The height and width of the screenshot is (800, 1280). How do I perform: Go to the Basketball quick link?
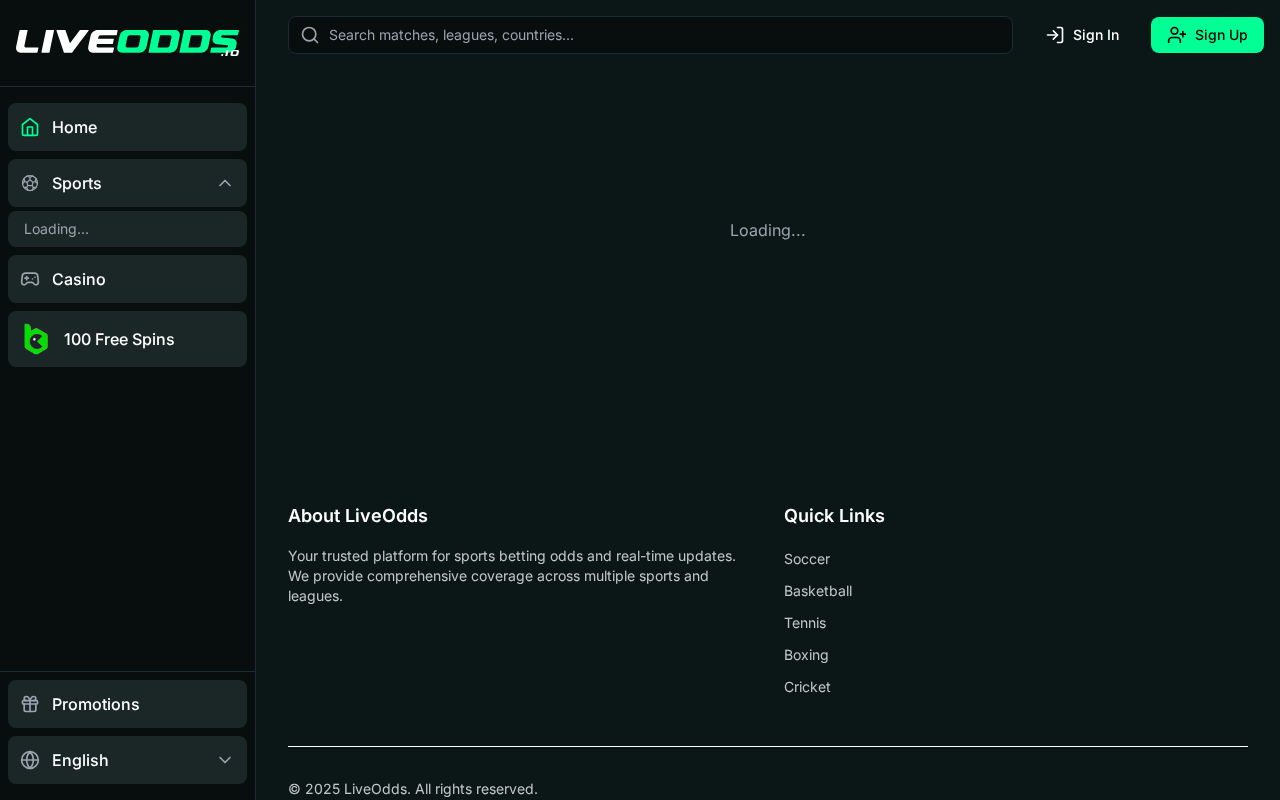[x=818, y=591]
